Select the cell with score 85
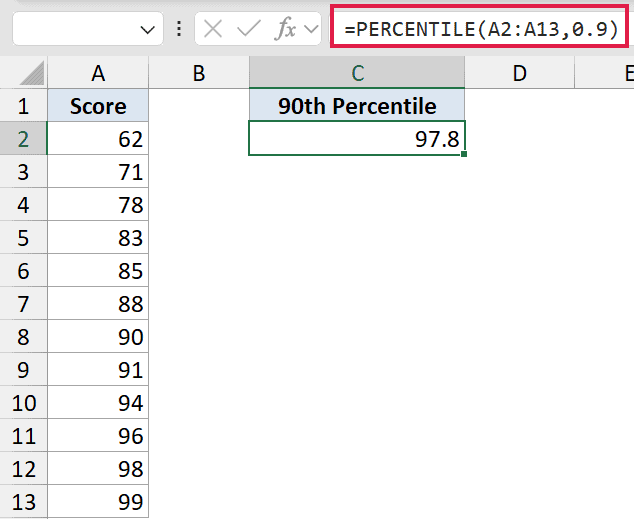The width and height of the screenshot is (634, 519). tap(98, 271)
